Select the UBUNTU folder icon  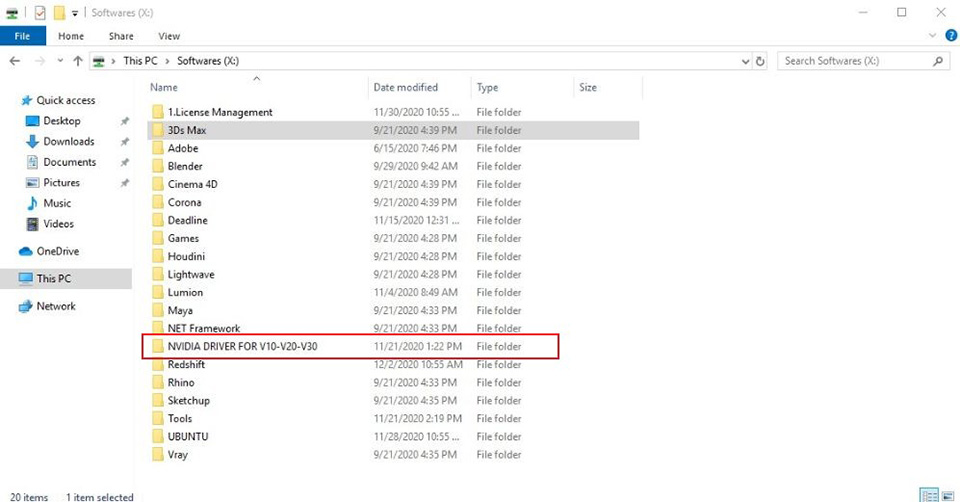click(x=158, y=436)
